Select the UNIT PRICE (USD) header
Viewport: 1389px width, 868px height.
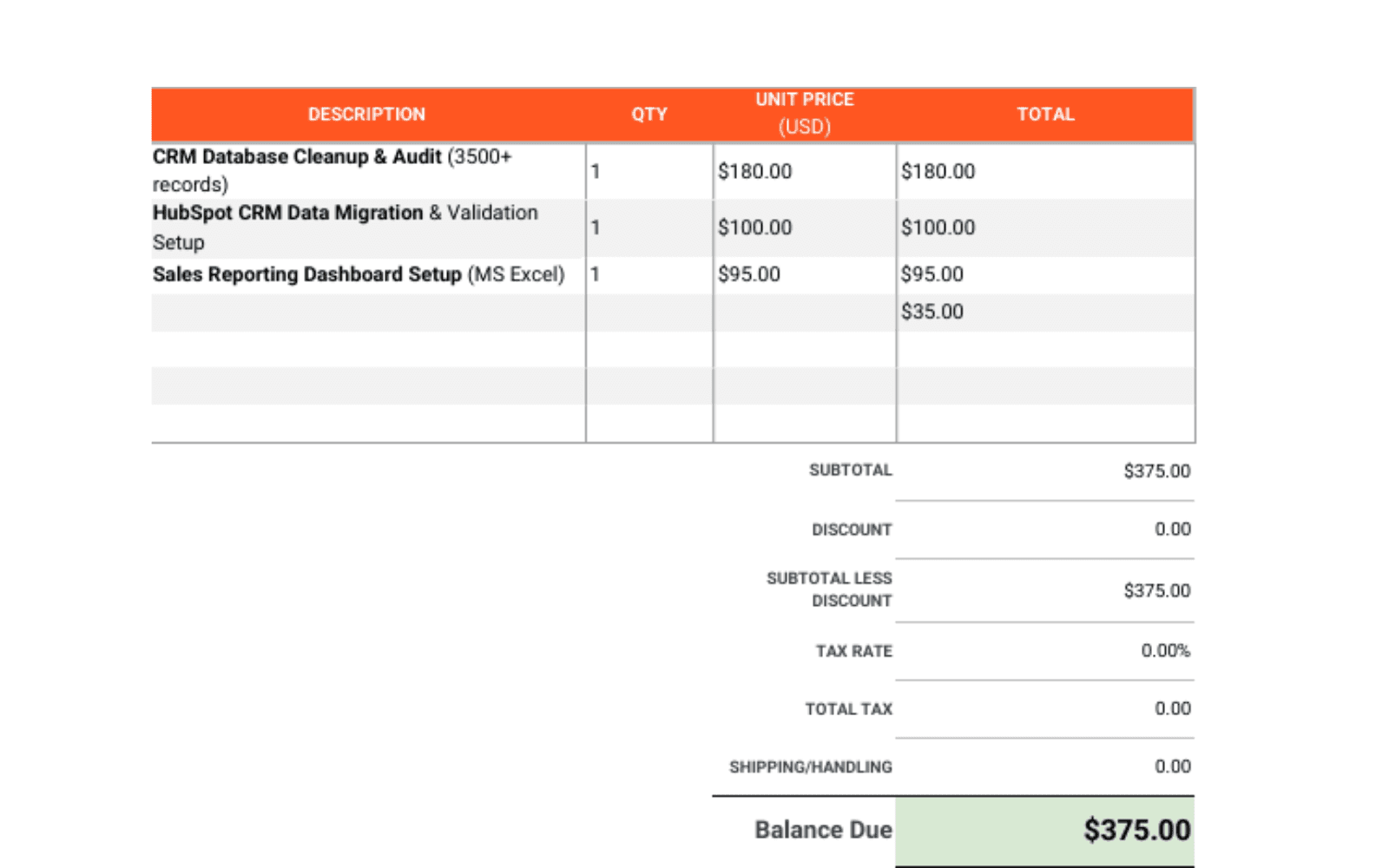click(805, 114)
